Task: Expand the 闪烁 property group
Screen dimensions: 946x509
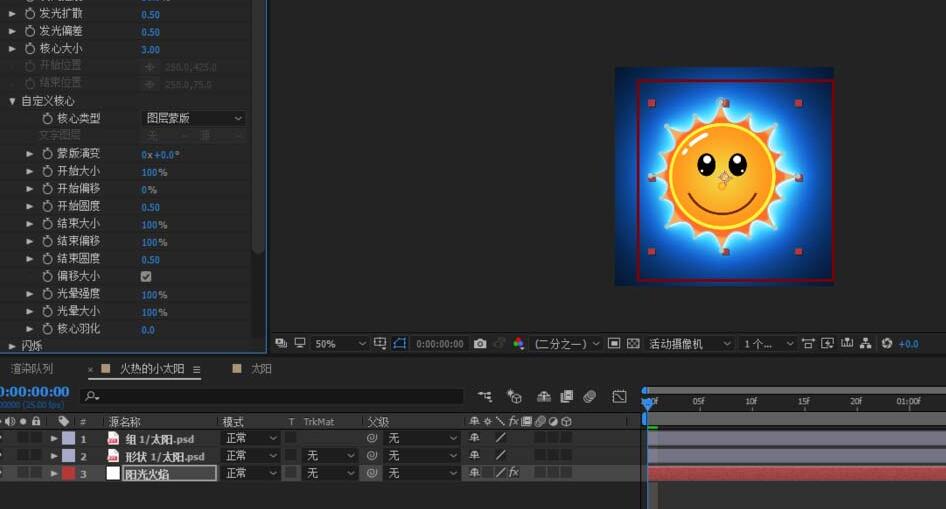Action: pyautogui.click(x=12, y=346)
